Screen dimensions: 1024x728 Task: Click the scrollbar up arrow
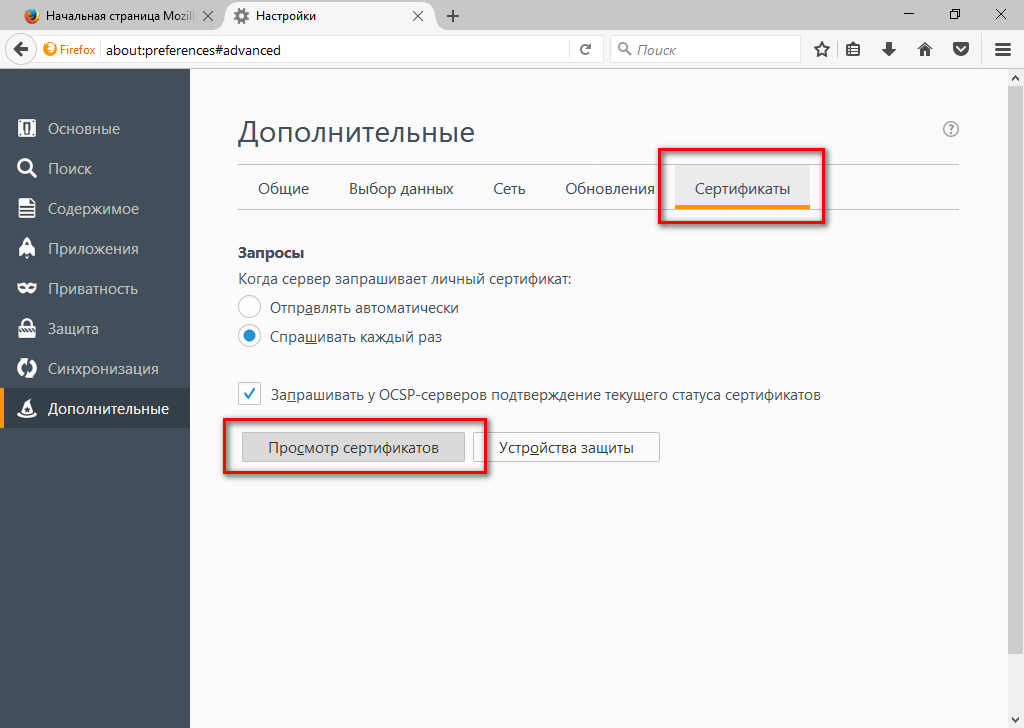pos(1015,78)
